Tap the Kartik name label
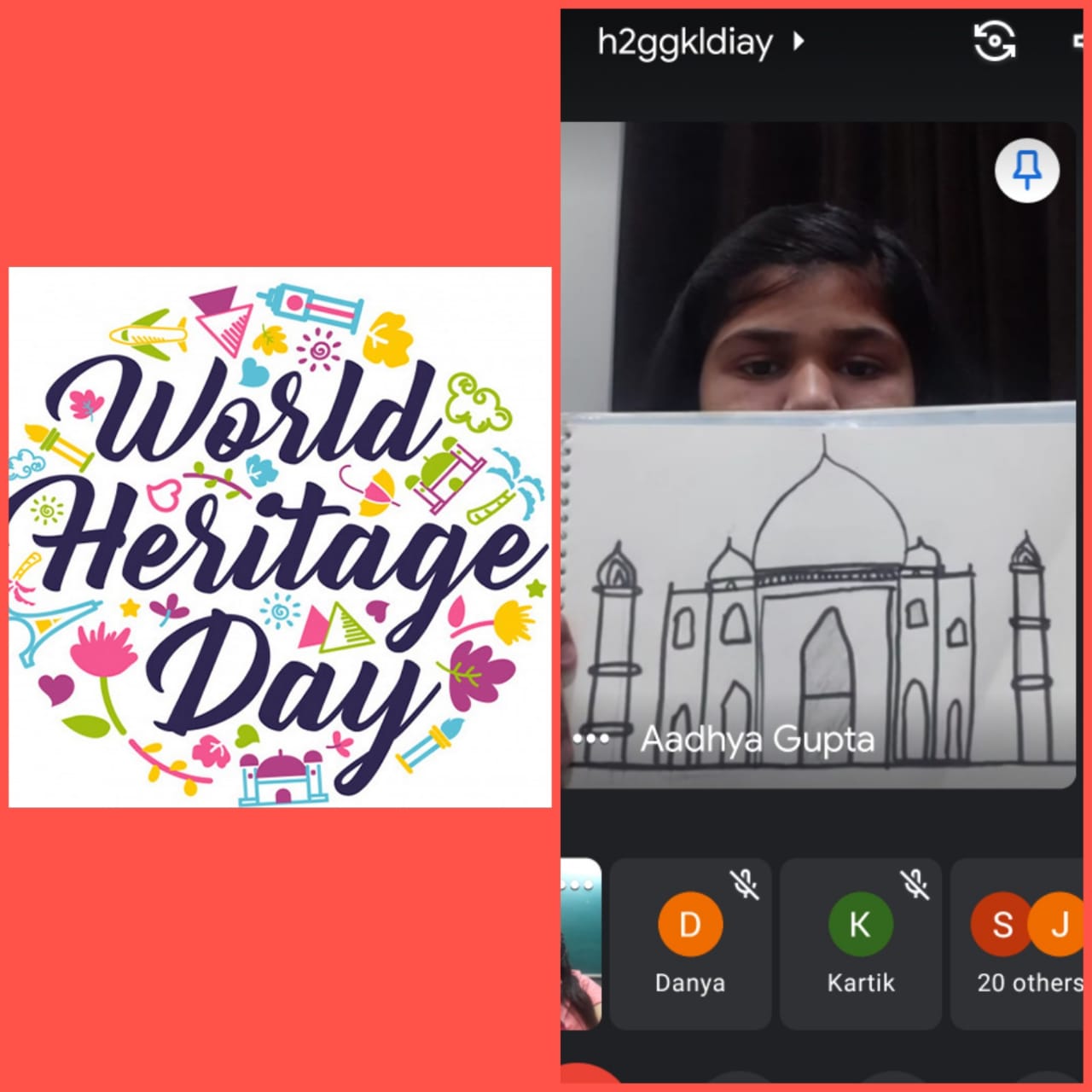Screen dimensions: 1092x1092 861,983
